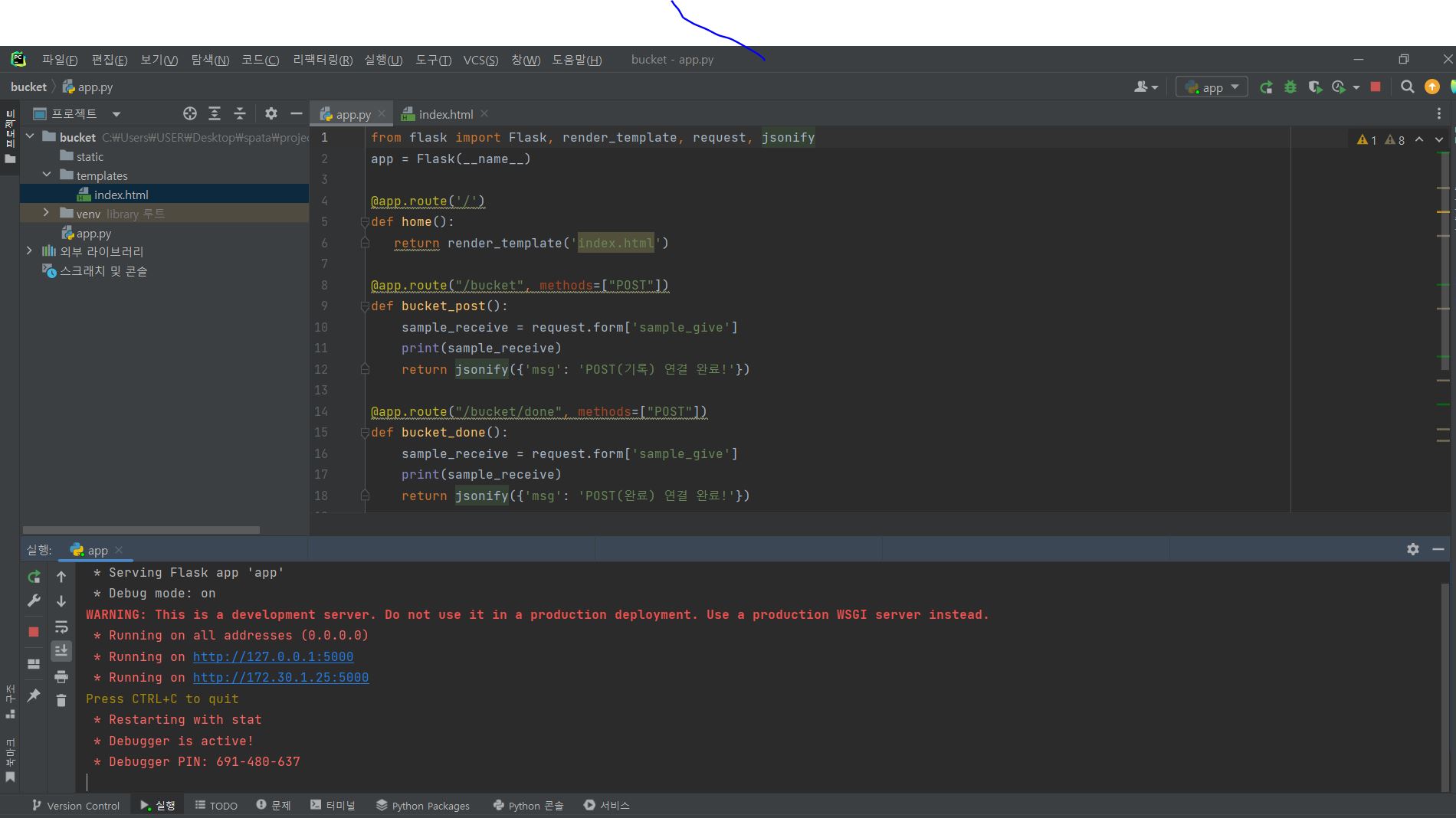This screenshot has width=1456, height=818.
Task: Close the index.html editor tab
Action: click(484, 114)
